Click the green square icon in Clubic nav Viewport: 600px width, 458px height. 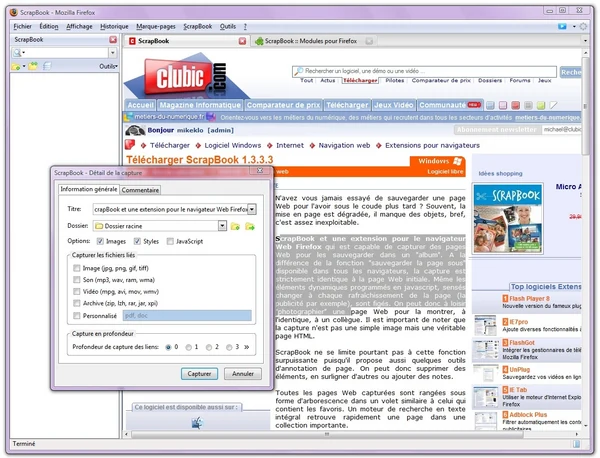point(541,105)
